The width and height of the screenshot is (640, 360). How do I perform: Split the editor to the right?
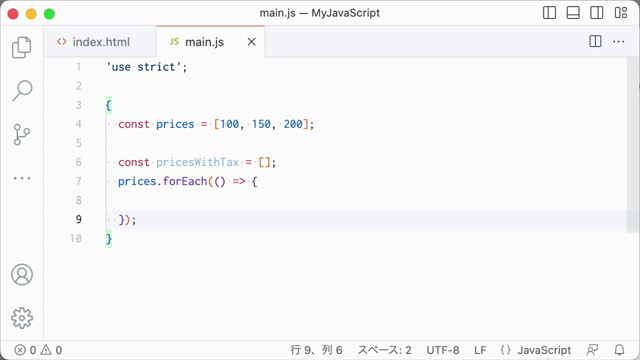(595, 42)
